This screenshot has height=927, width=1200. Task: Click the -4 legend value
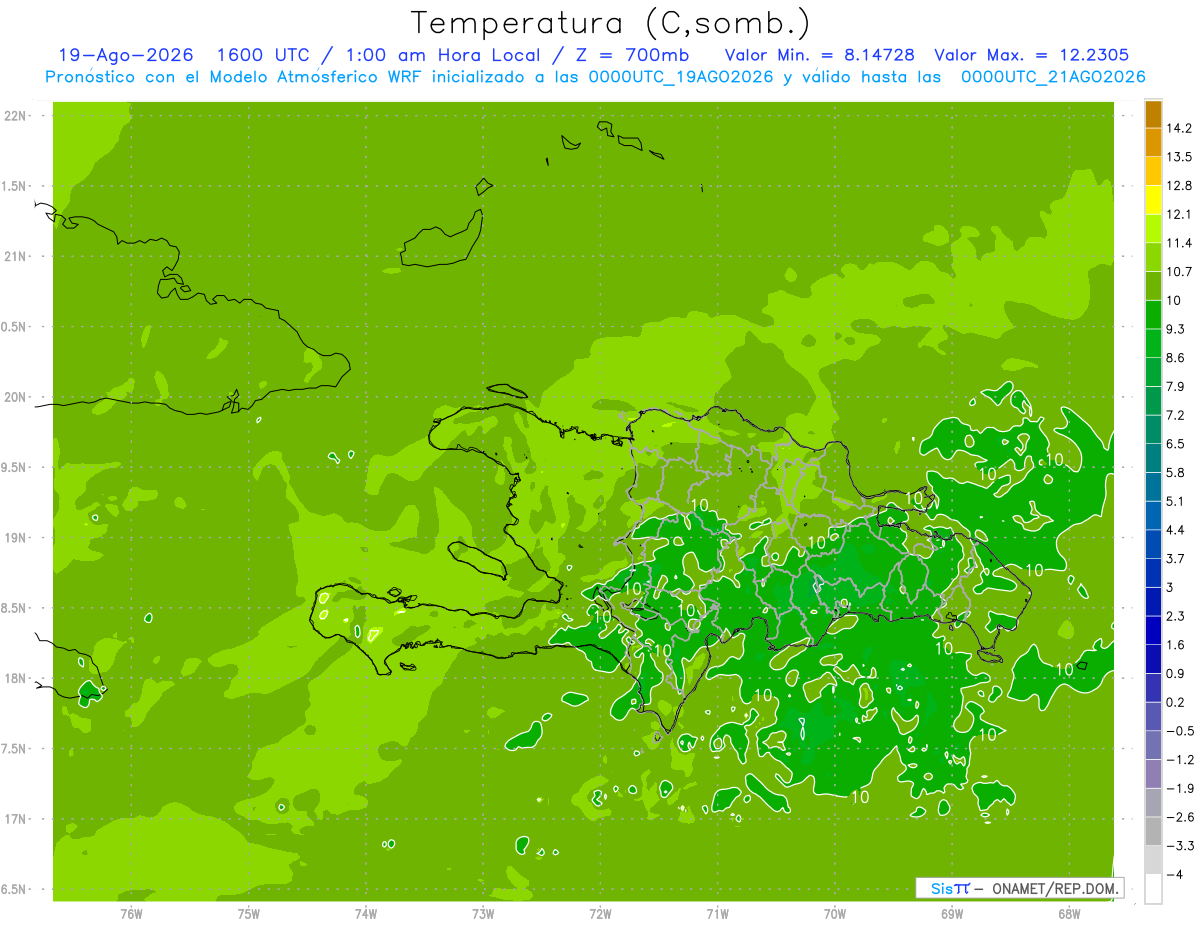1174,874
